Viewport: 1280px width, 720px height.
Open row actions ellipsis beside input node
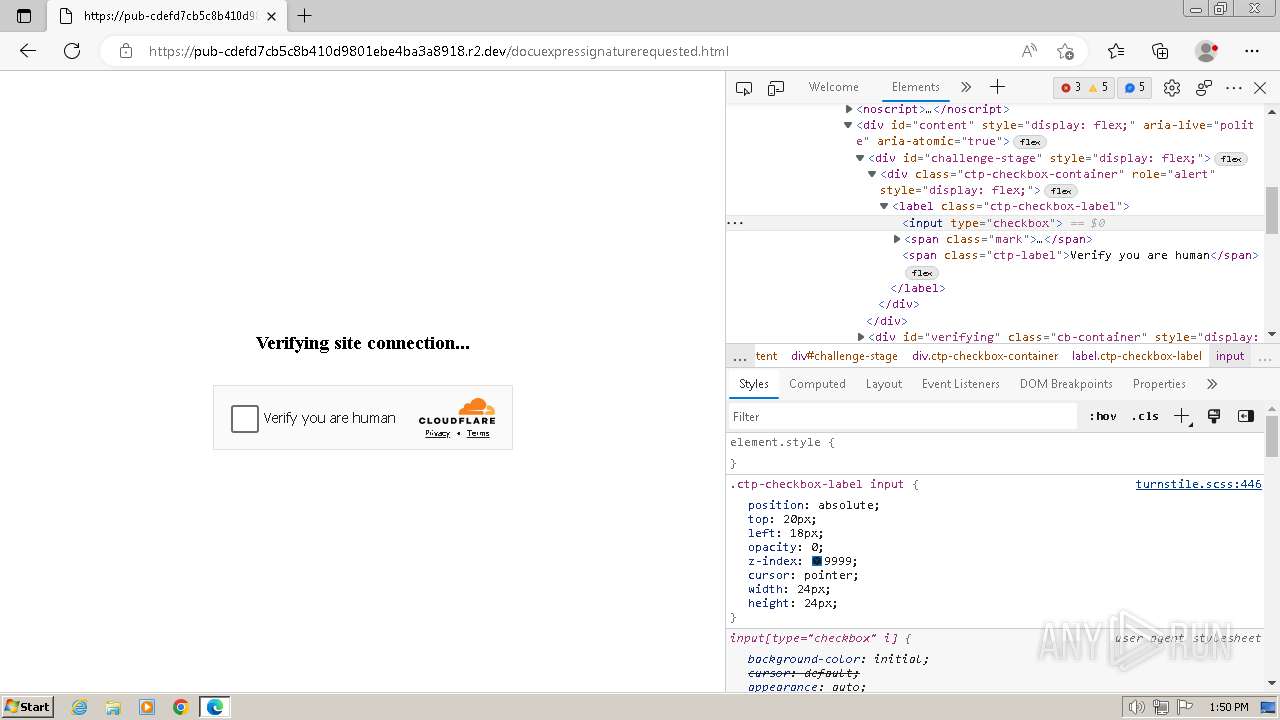735,223
